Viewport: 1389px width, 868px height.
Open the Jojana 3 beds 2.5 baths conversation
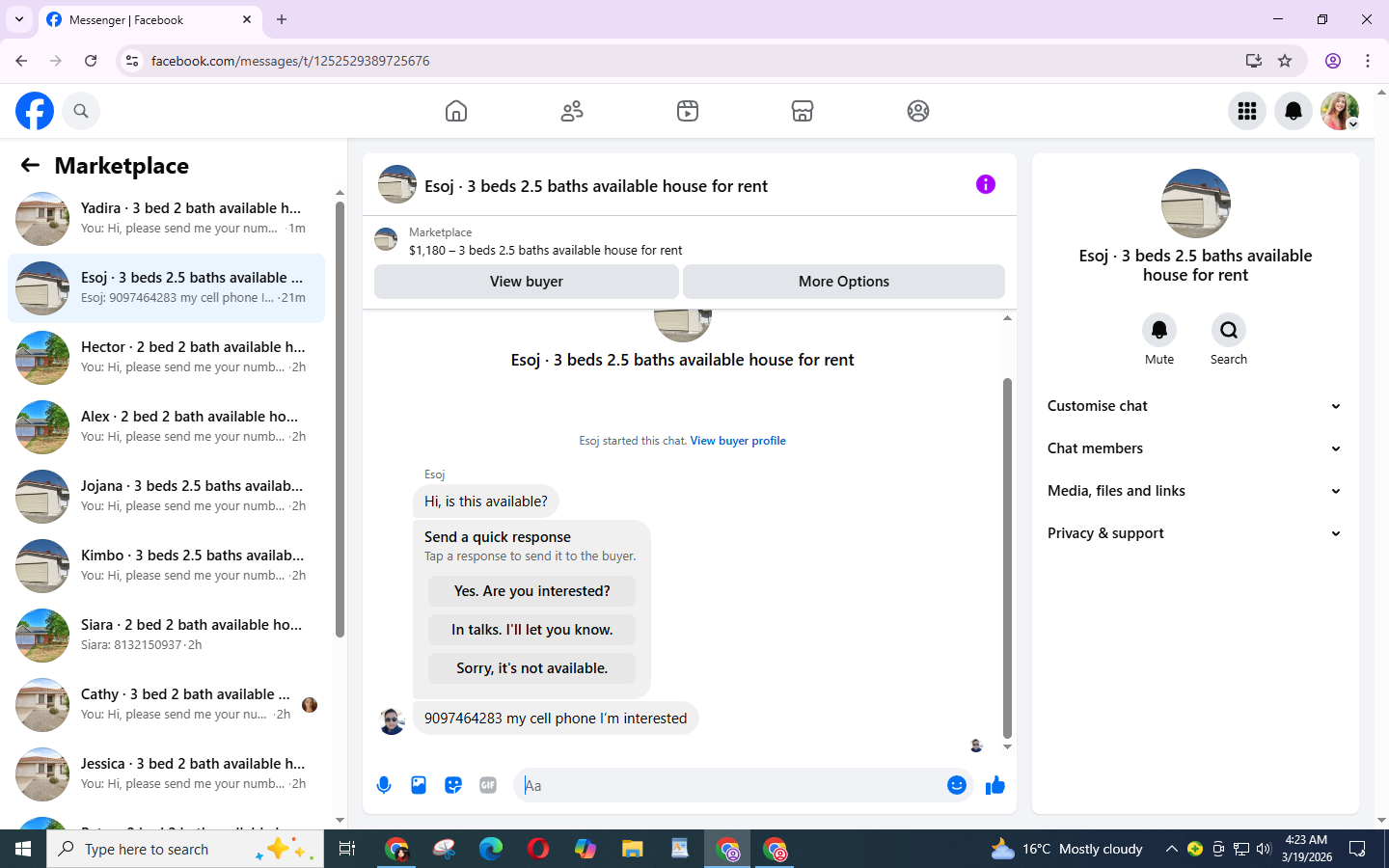pyautogui.click(x=166, y=497)
